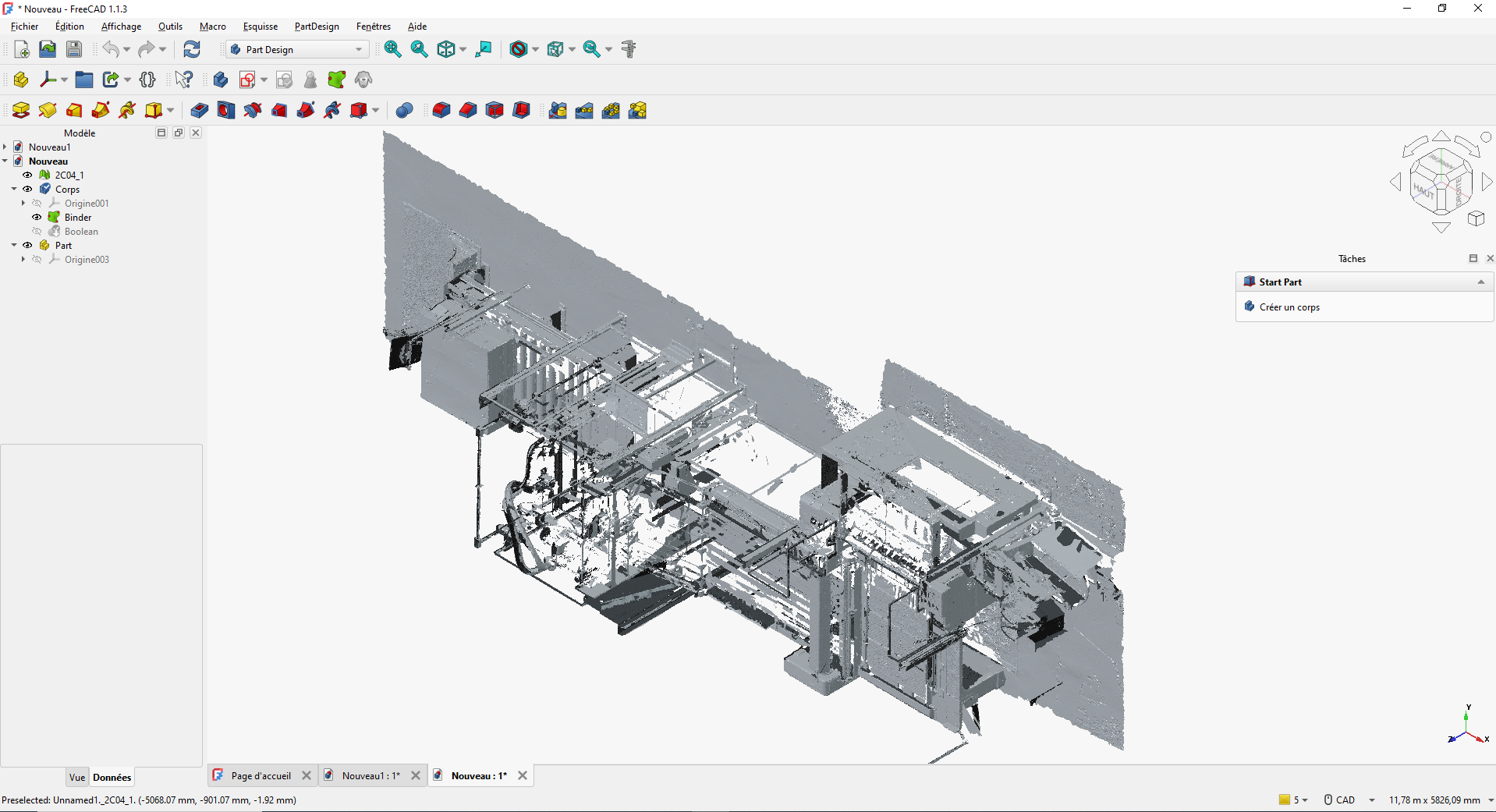
Task: Hide the Binder object
Action: (x=37, y=218)
